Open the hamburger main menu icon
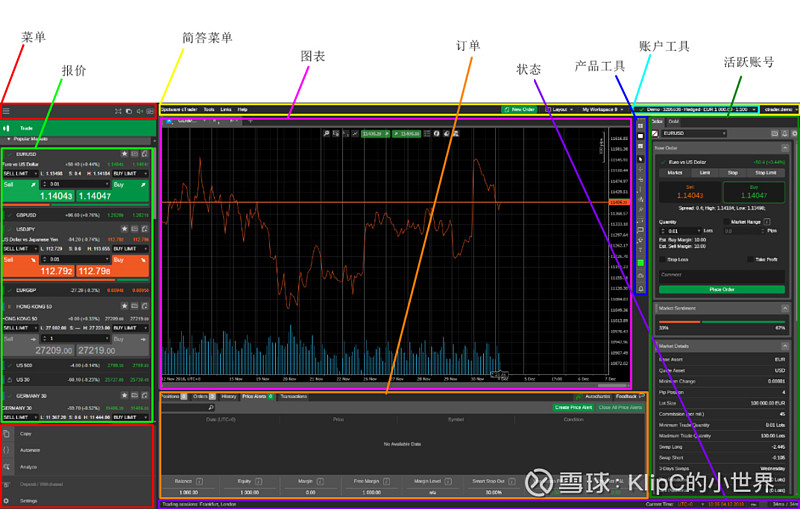 (x=6, y=111)
